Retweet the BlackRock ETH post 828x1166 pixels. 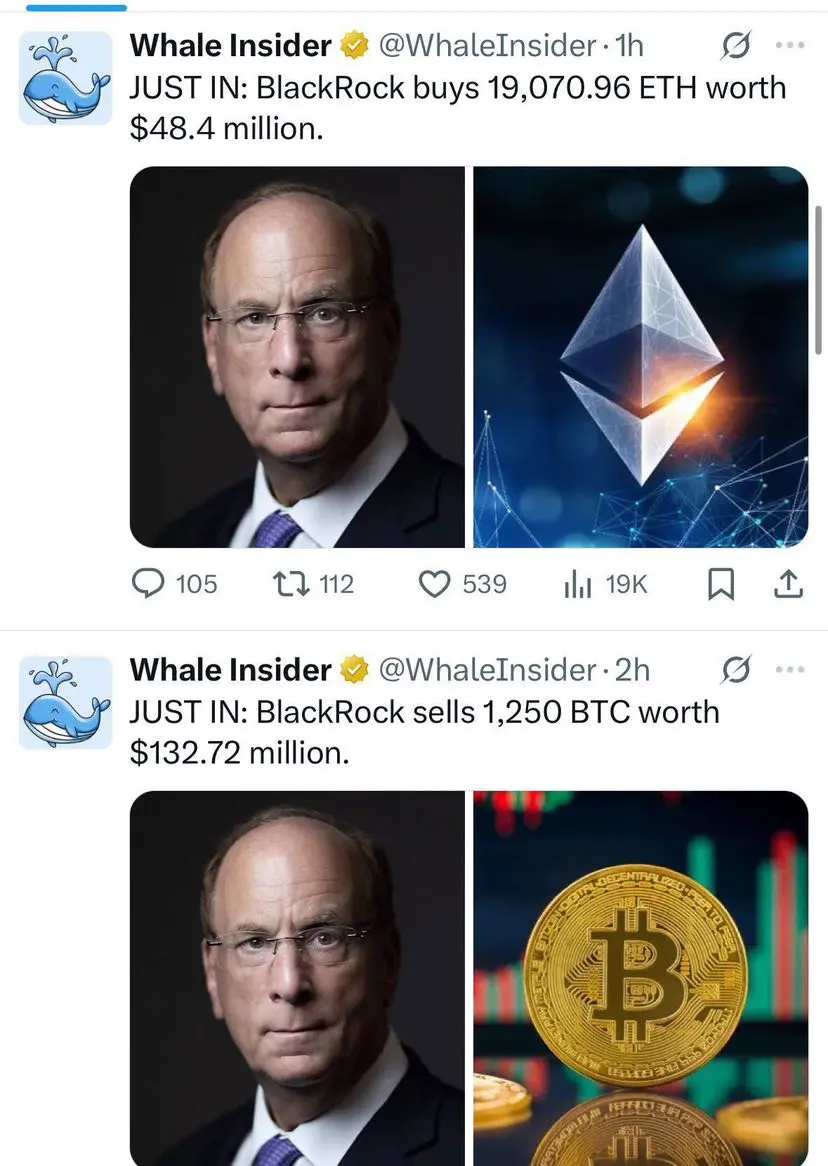click(x=313, y=584)
